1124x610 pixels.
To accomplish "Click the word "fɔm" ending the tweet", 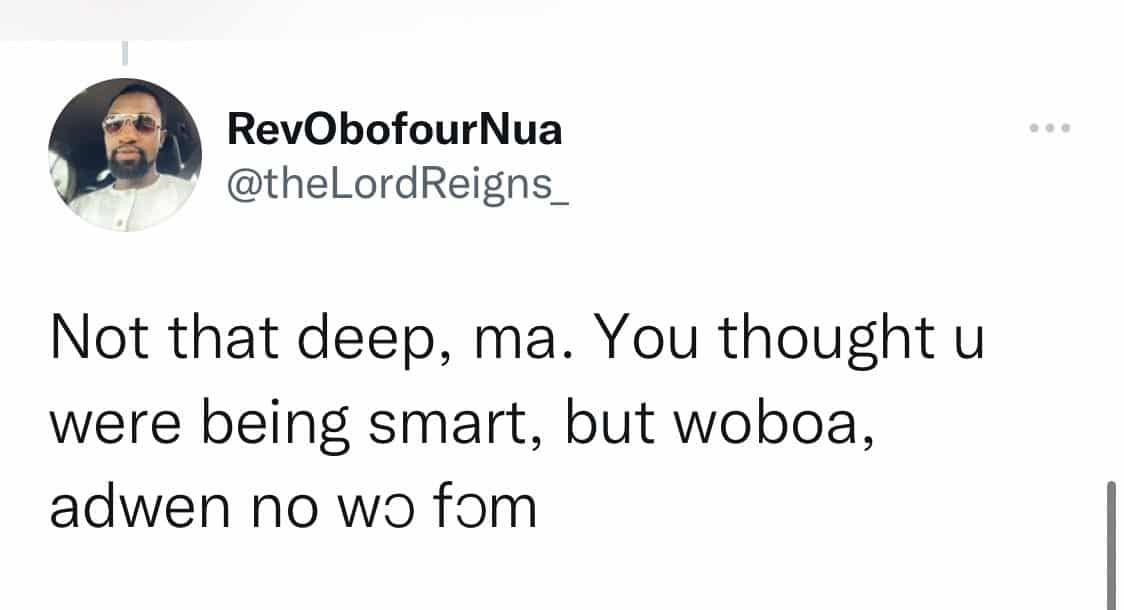I will 485,506.
